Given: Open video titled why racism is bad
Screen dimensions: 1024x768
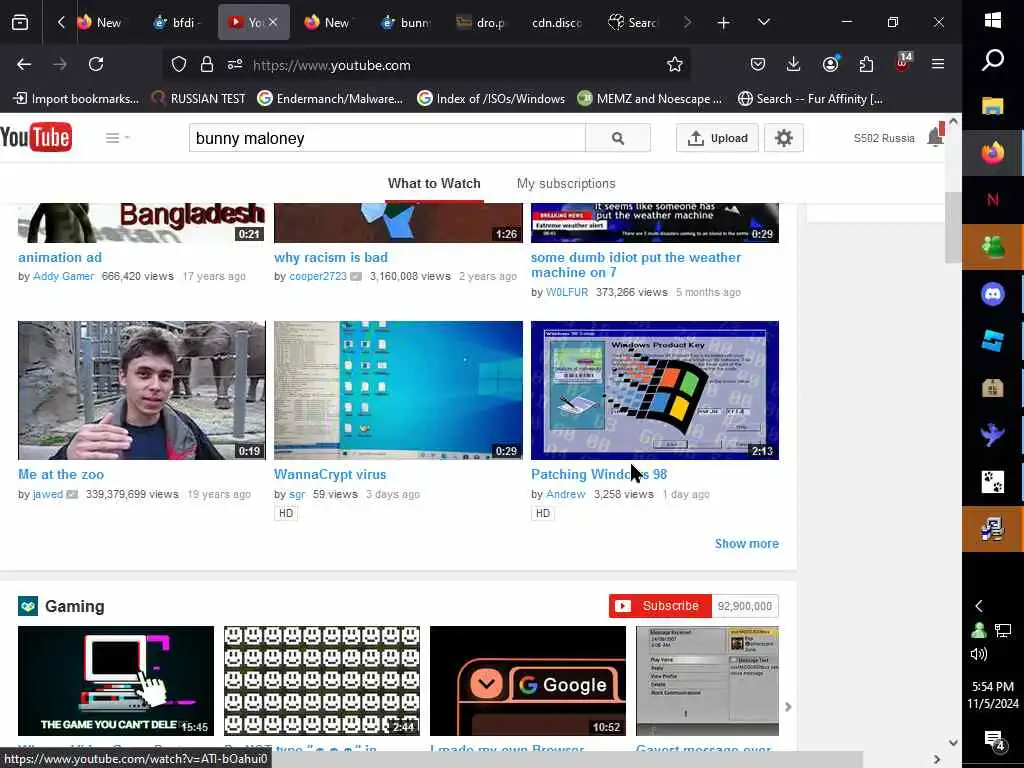Looking at the screenshot, I should tap(331, 257).
